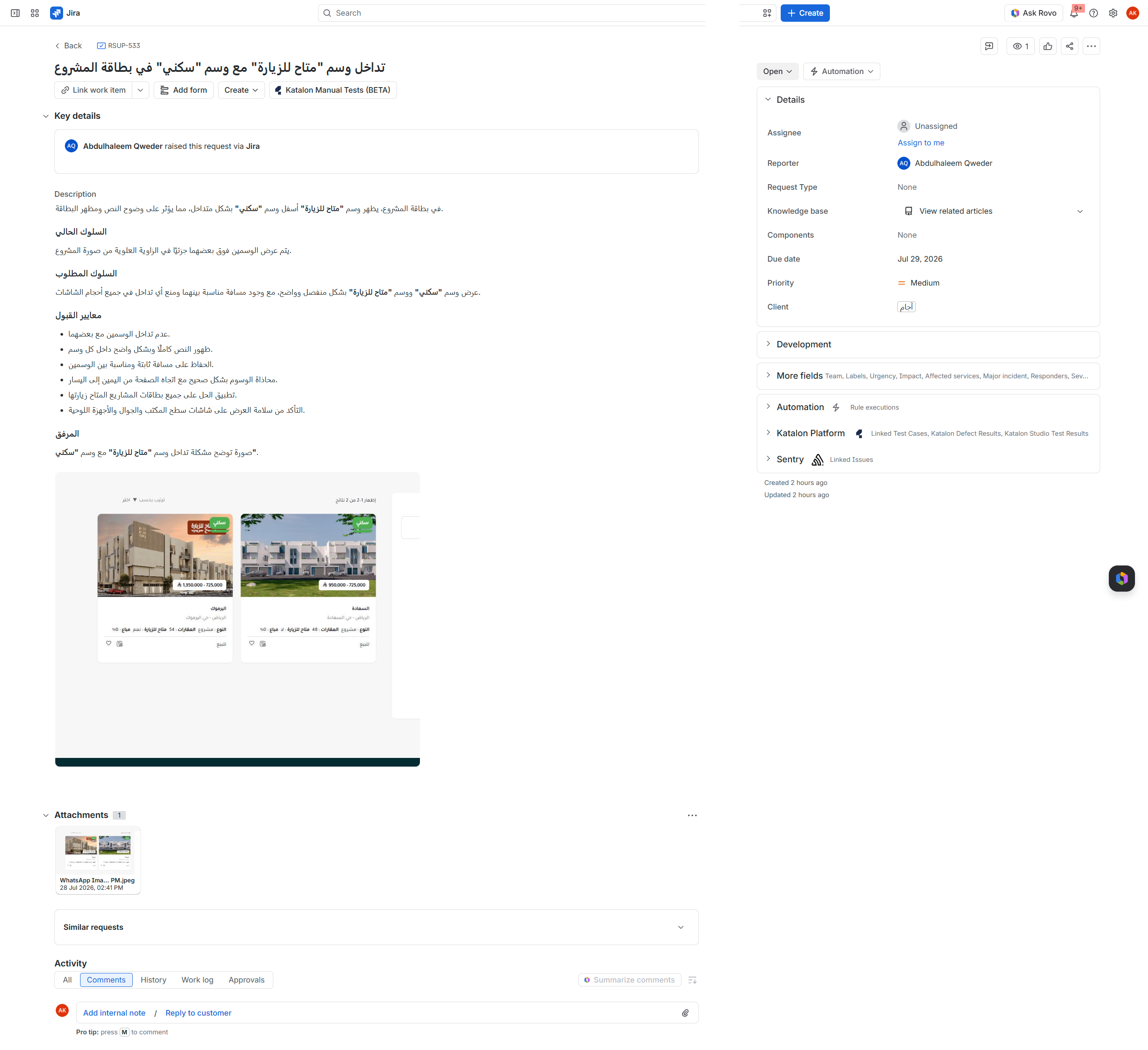1148x1050 pixels.
Task: Click the Request Type None value
Action: (907, 188)
